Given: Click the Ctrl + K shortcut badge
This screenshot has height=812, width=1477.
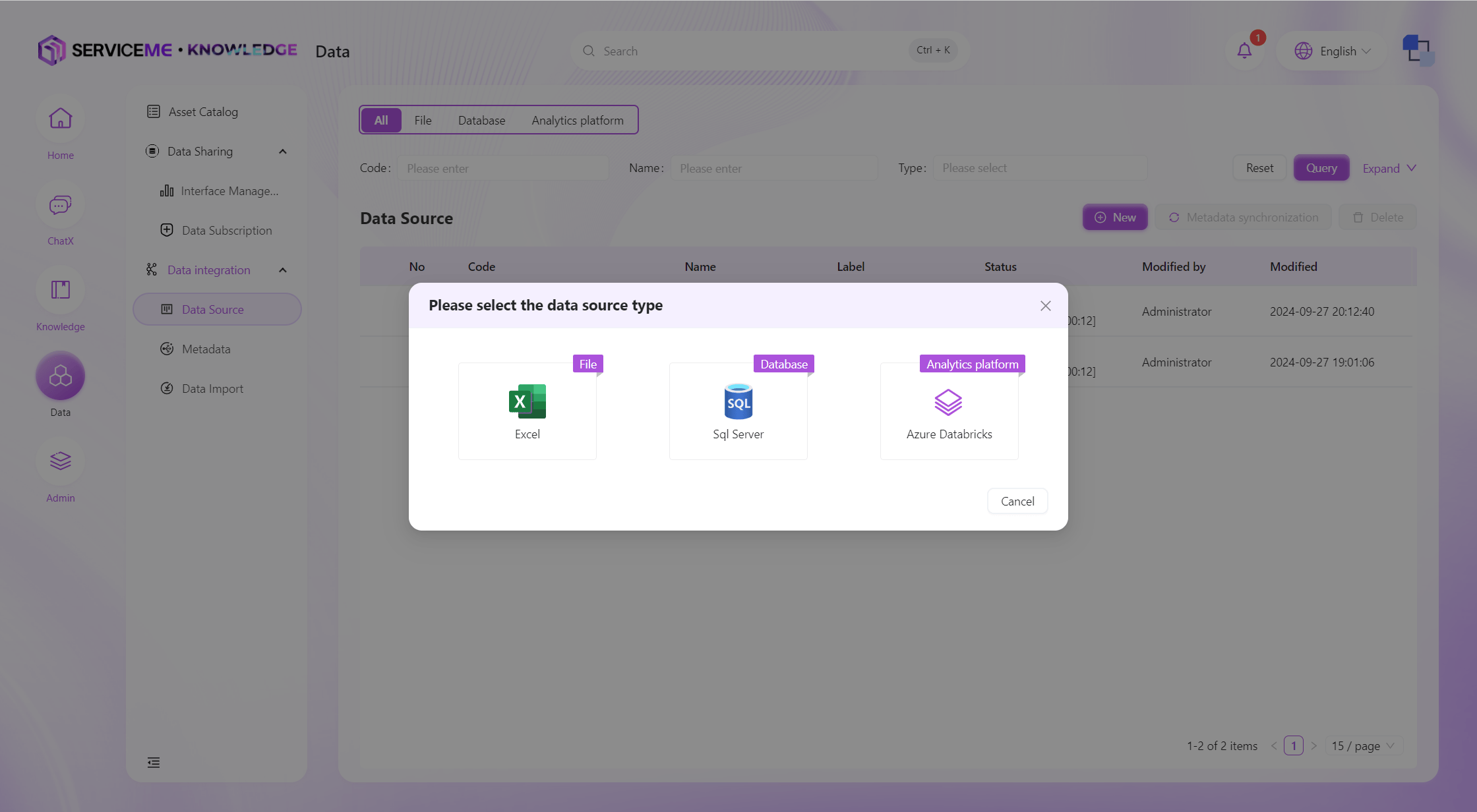Looking at the screenshot, I should (x=933, y=50).
